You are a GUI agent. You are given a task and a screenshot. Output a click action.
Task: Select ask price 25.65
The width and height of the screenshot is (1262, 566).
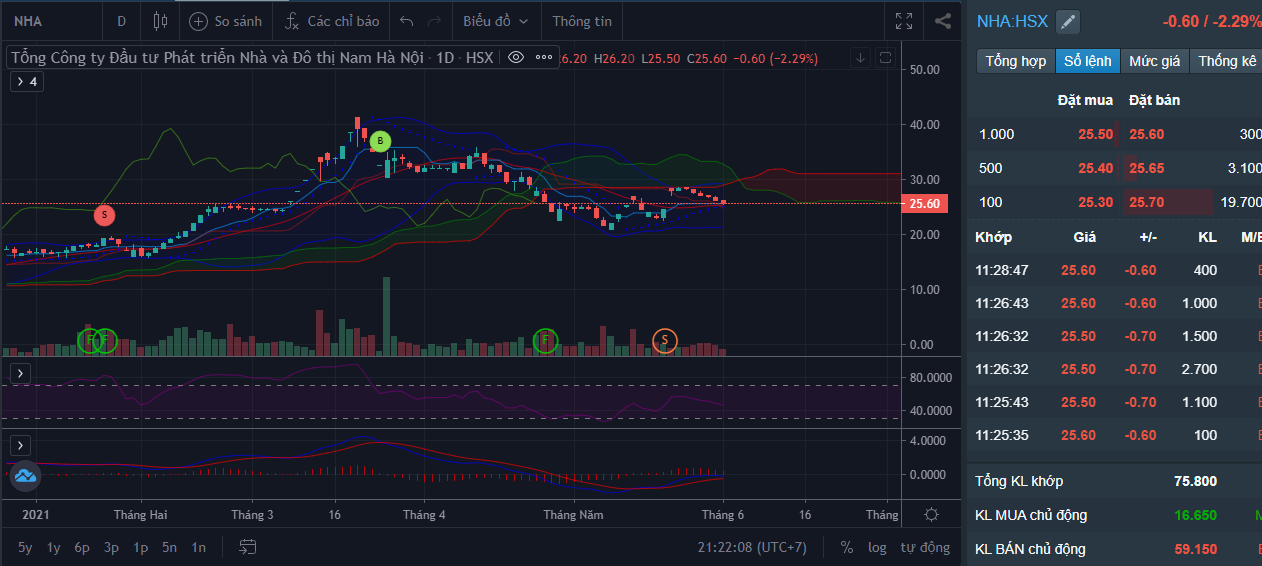coord(1146,168)
